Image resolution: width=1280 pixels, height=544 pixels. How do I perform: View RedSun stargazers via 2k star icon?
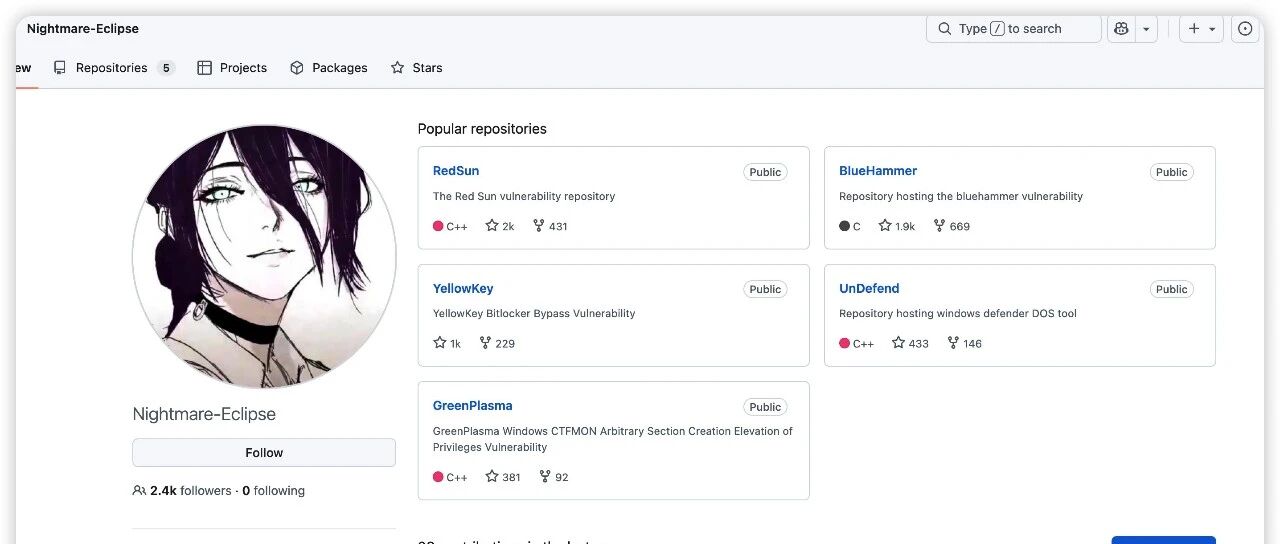(500, 226)
